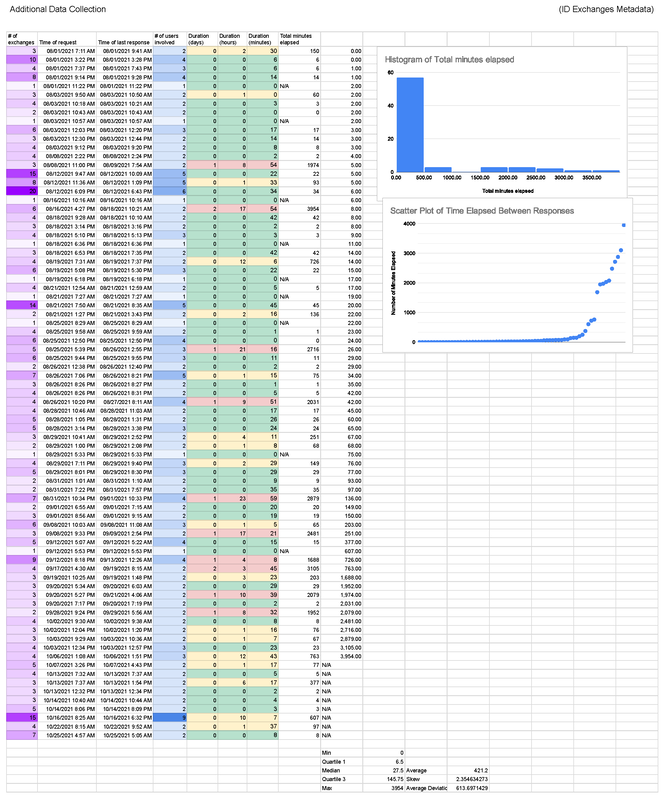Select the '09/12/2021 8:18 PM' request cell
This screenshot has height=800, width=667.
point(67,560)
